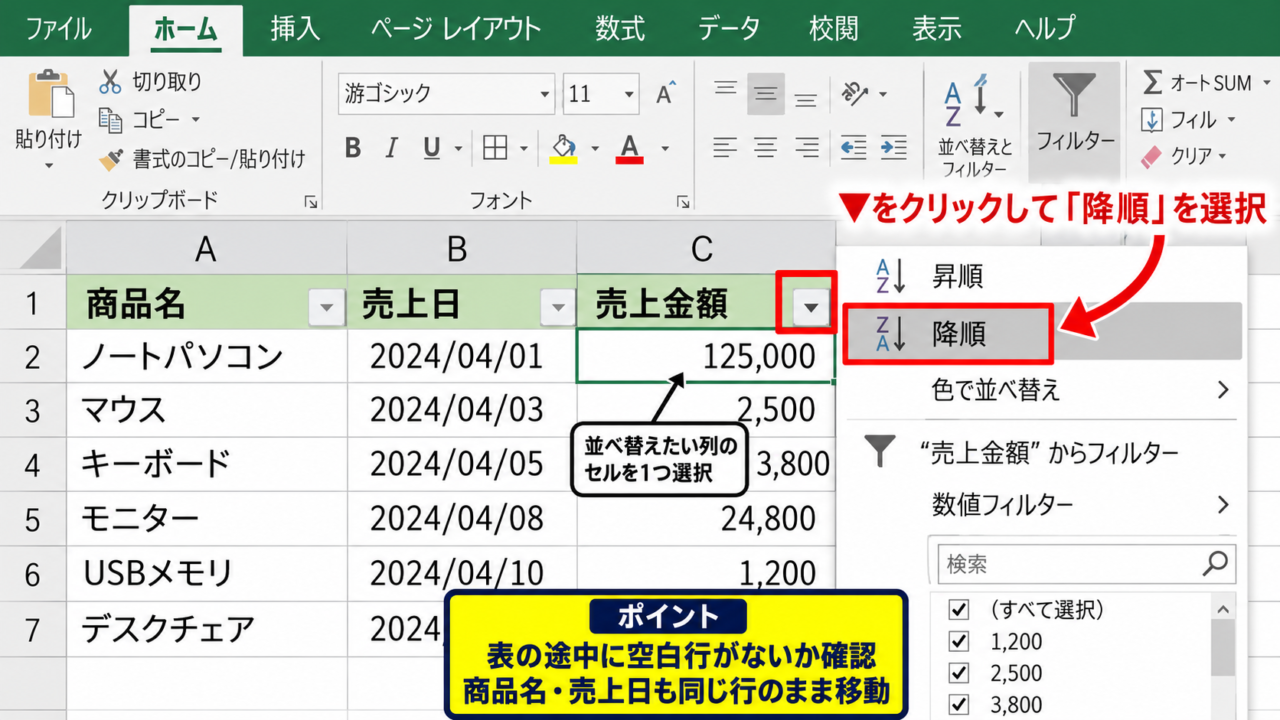The image size is (1280, 720).
Task: Switch to the ページ レイアウト tab
Action: click(456, 28)
